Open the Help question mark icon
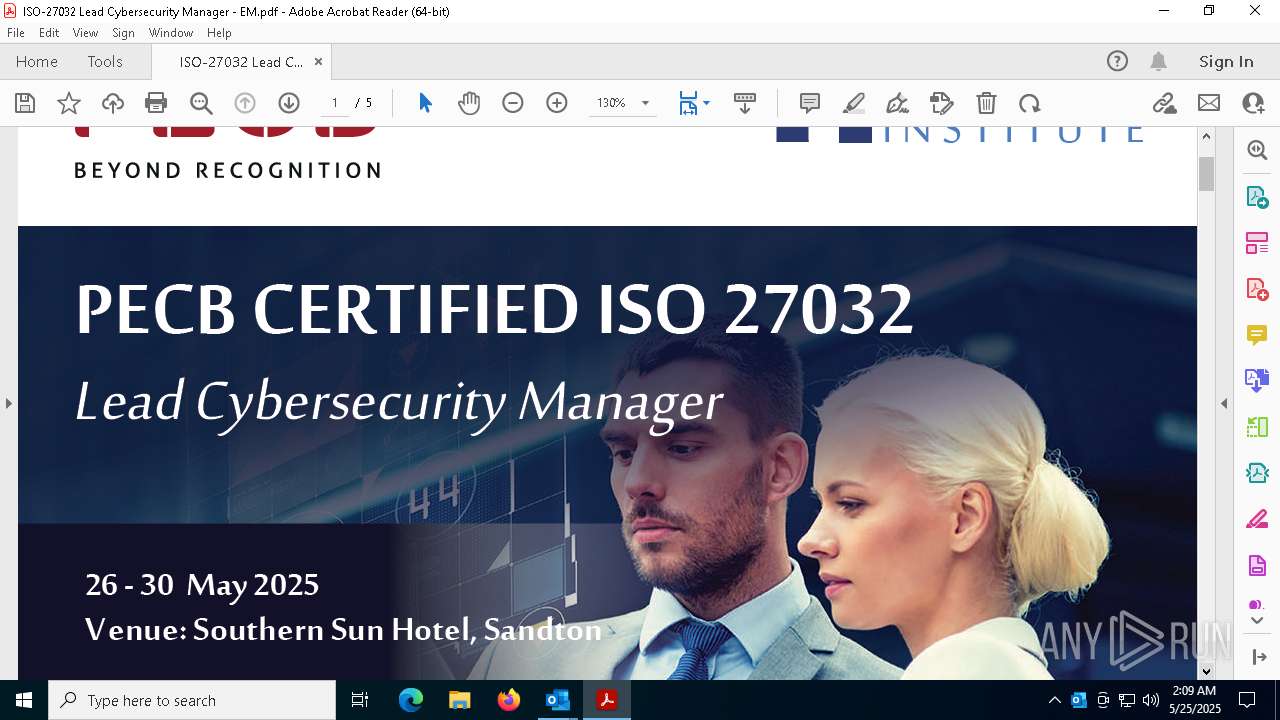This screenshot has width=1280, height=720. [x=1117, y=61]
